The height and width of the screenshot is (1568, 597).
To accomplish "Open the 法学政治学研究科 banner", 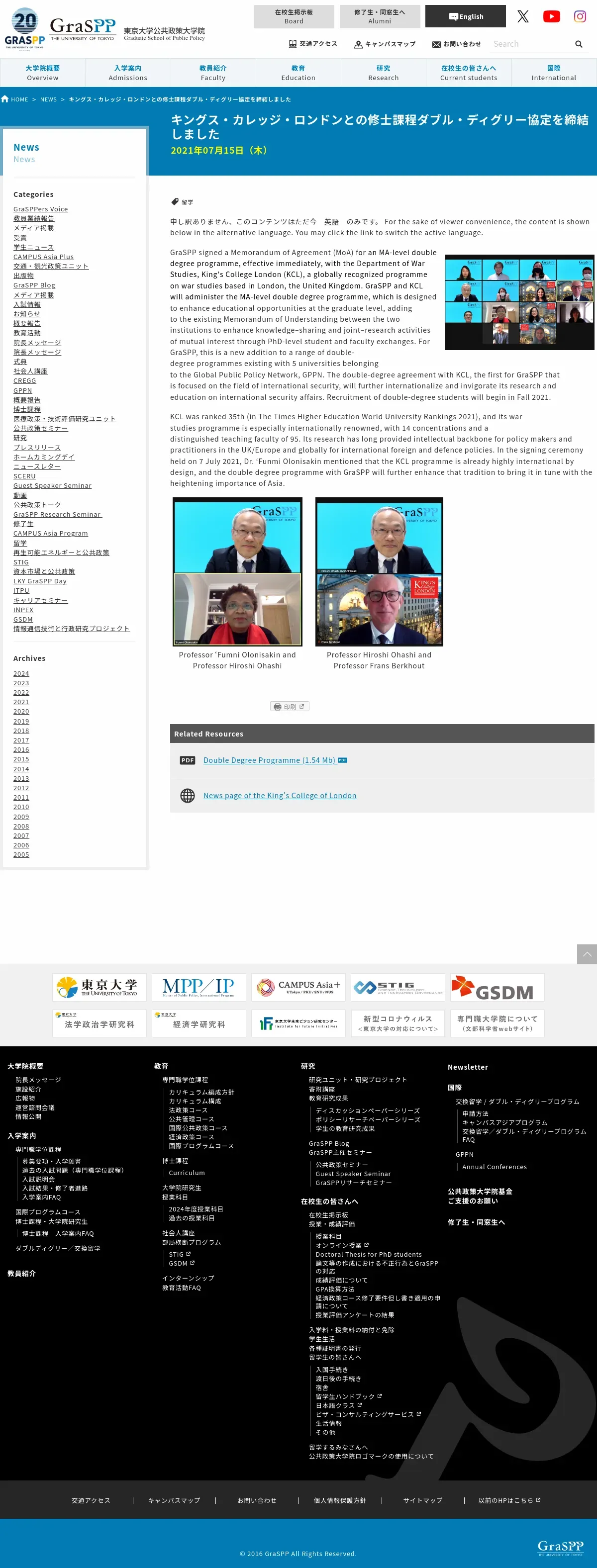I will 99,1023.
